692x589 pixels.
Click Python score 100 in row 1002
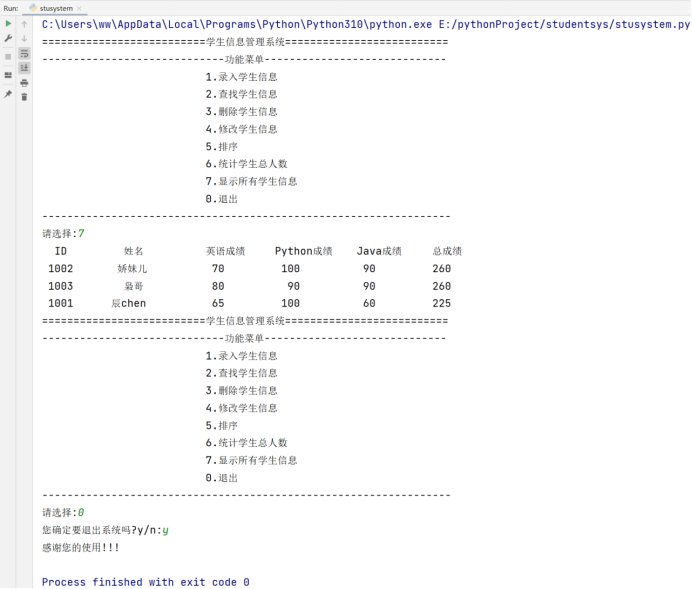(x=290, y=269)
